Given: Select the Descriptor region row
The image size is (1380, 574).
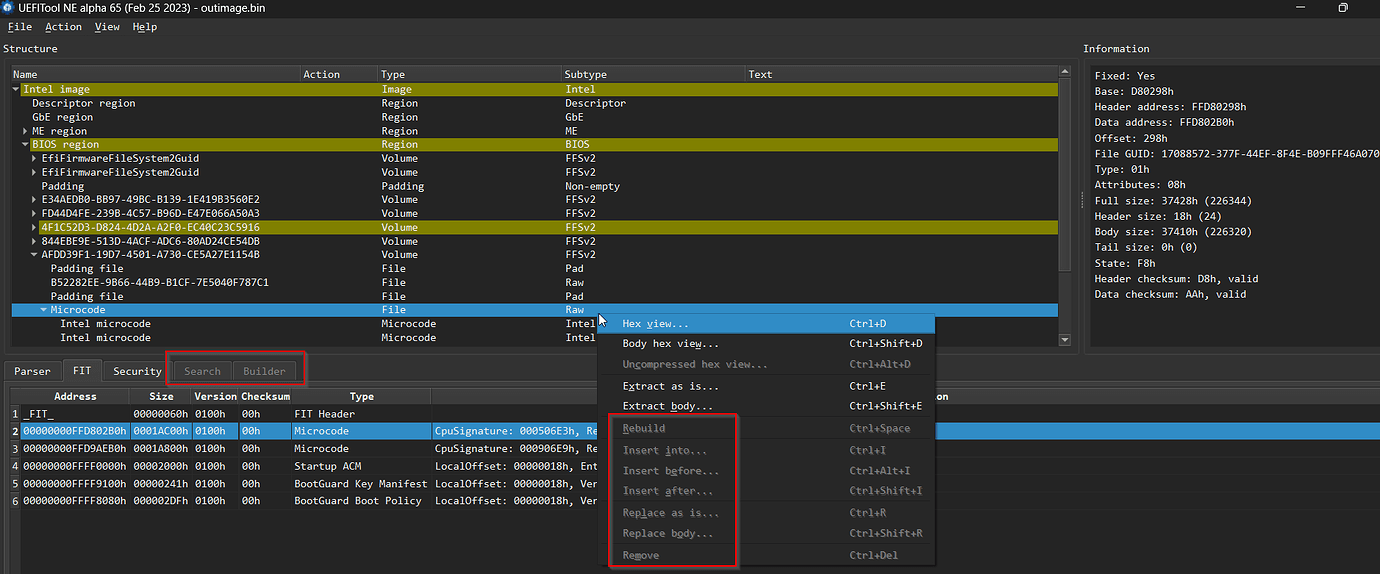Looking at the screenshot, I should pyautogui.click(x=534, y=103).
